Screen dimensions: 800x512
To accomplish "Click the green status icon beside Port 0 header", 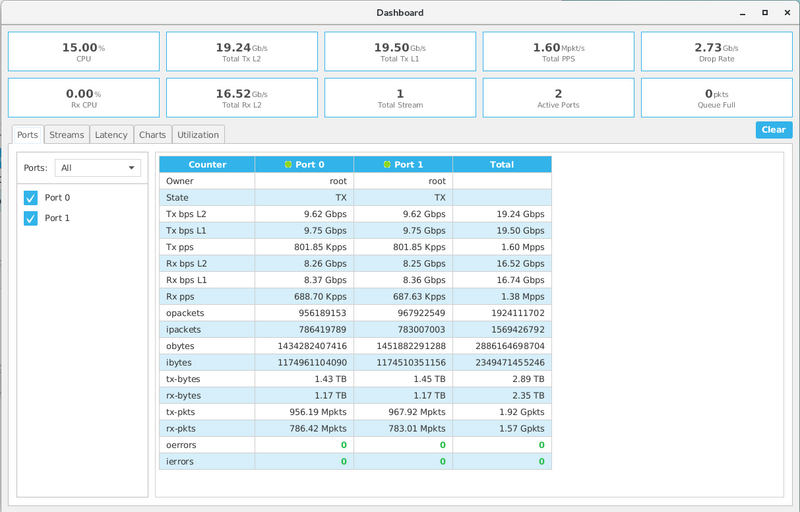I will pyautogui.click(x=288, y=165).
